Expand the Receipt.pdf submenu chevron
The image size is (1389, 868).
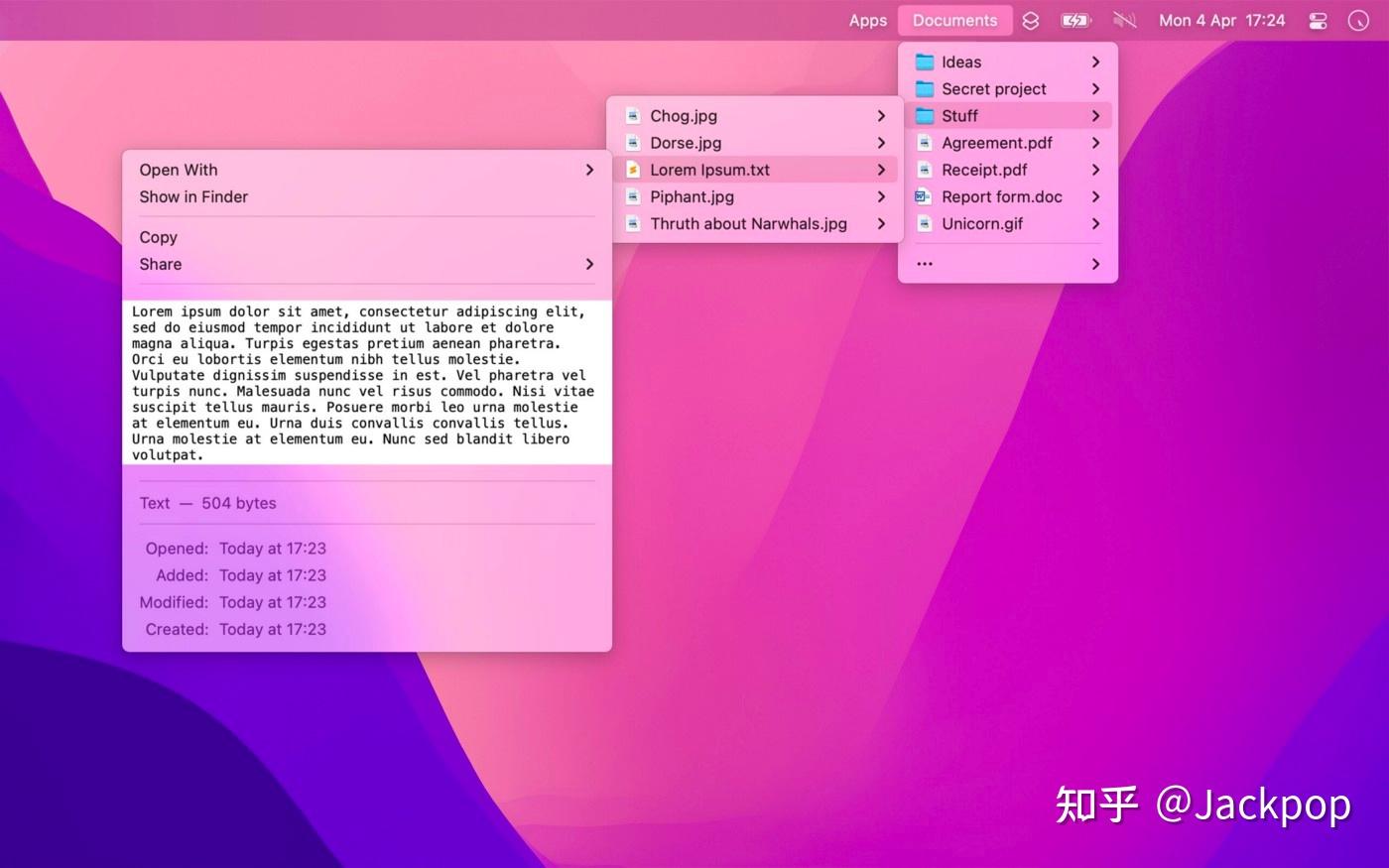pyautogui.click(x=1095, y=170)
